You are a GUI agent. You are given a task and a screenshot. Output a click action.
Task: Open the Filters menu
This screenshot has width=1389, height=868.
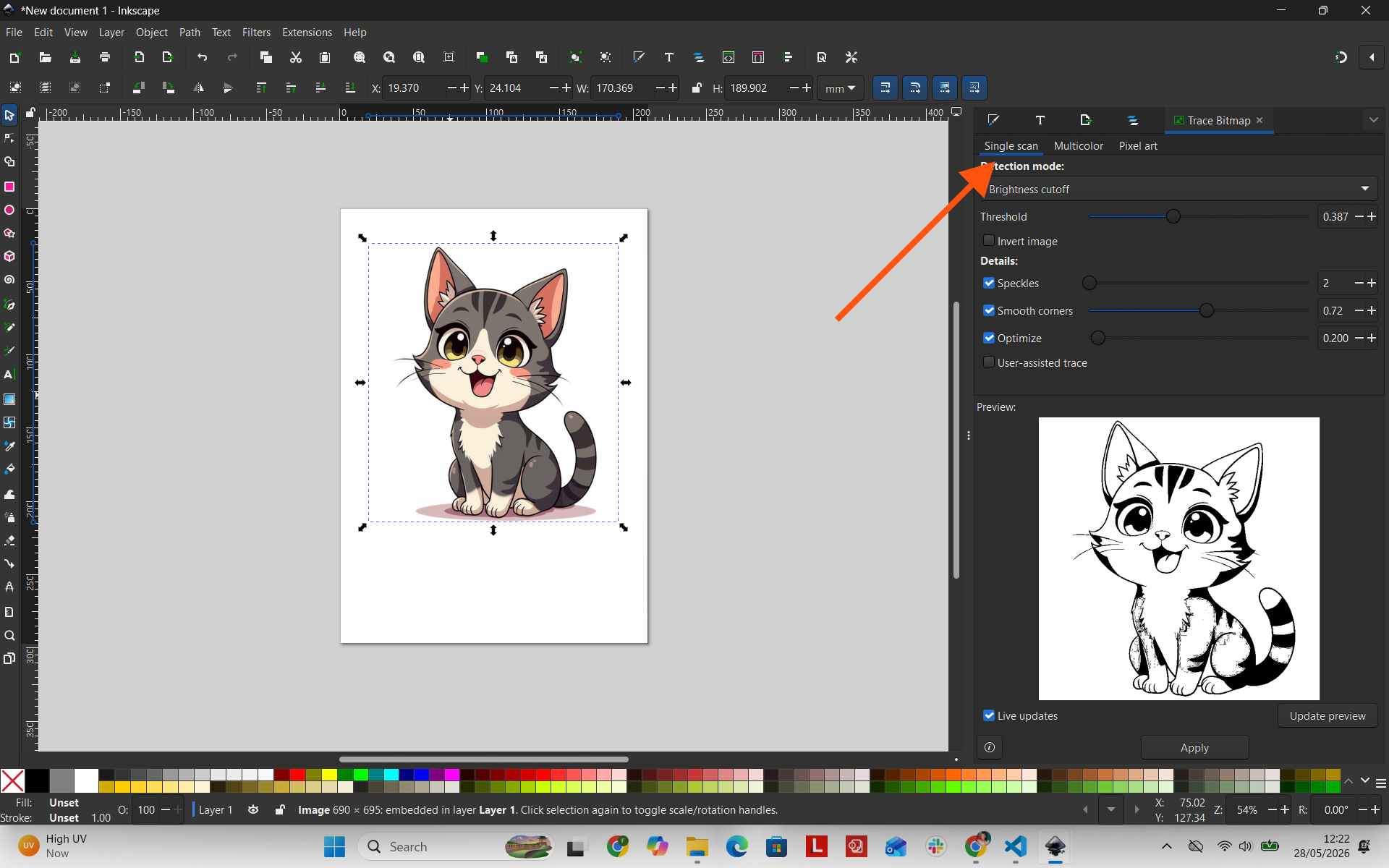256,33
